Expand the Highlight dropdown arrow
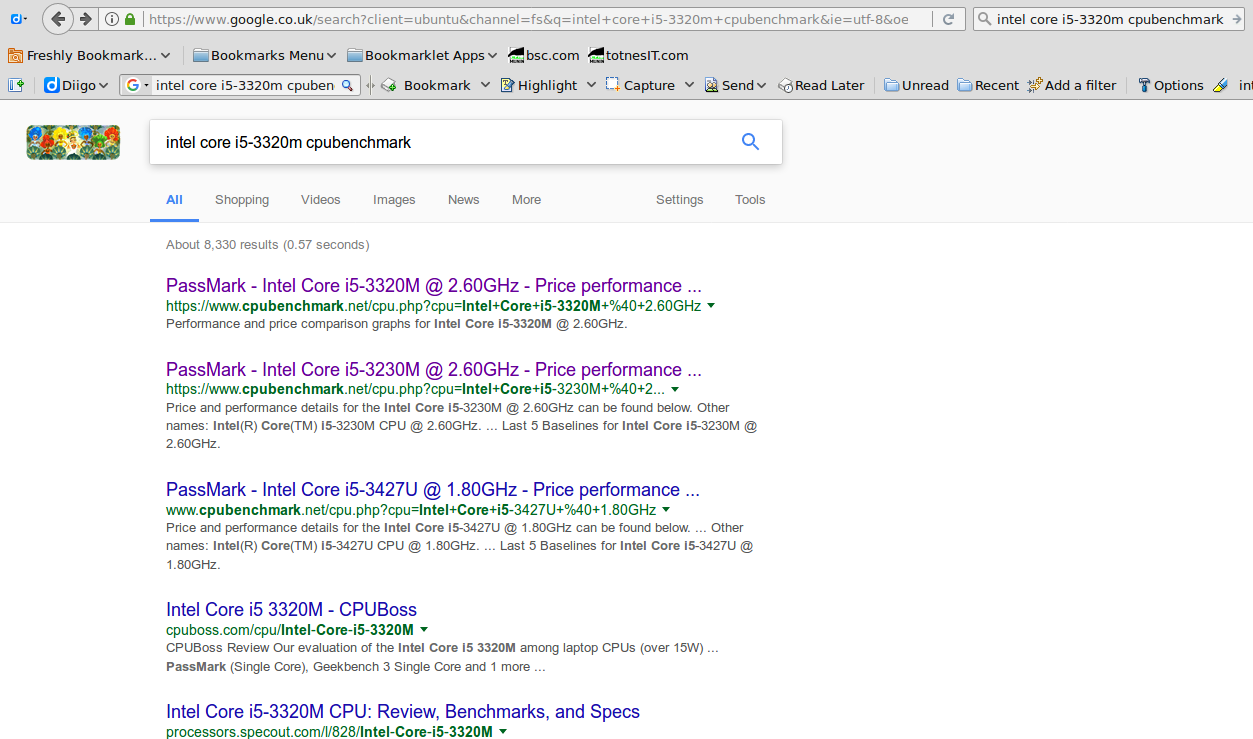The image size is (1253, 739). click(591, 85)
